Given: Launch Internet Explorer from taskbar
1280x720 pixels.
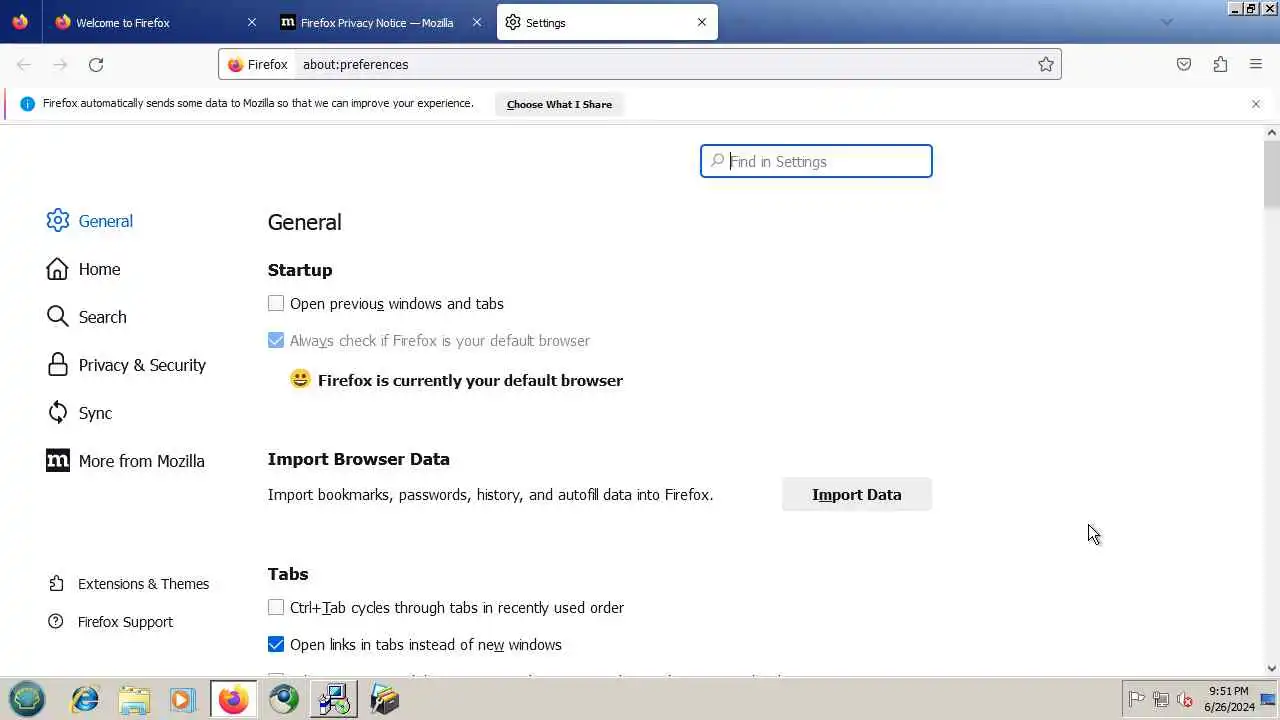Looking at the screenshot, I should coord(85,699).
